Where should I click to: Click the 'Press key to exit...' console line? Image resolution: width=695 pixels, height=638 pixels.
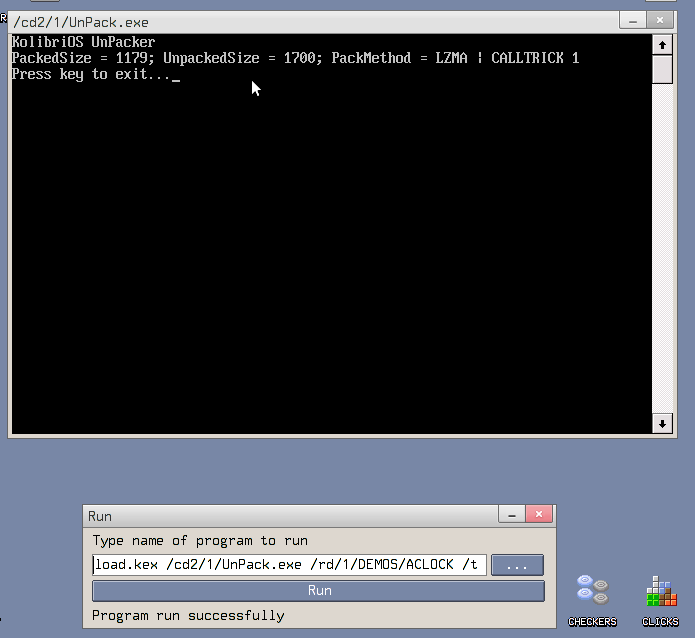[91, 74]
